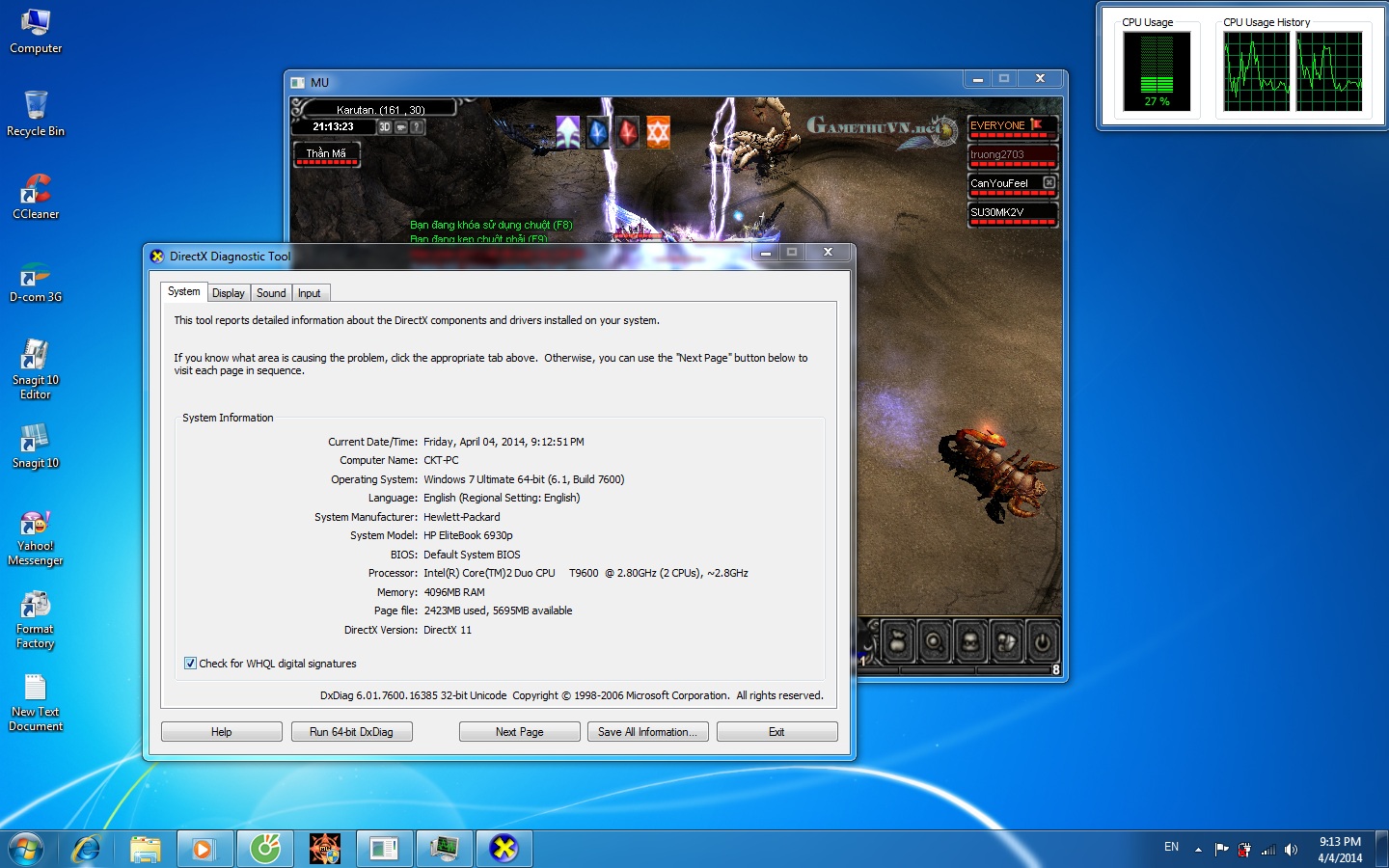Select the New Text Document desktop file
This screenshot has width=1389, height=868.
[x=36, y=703]
